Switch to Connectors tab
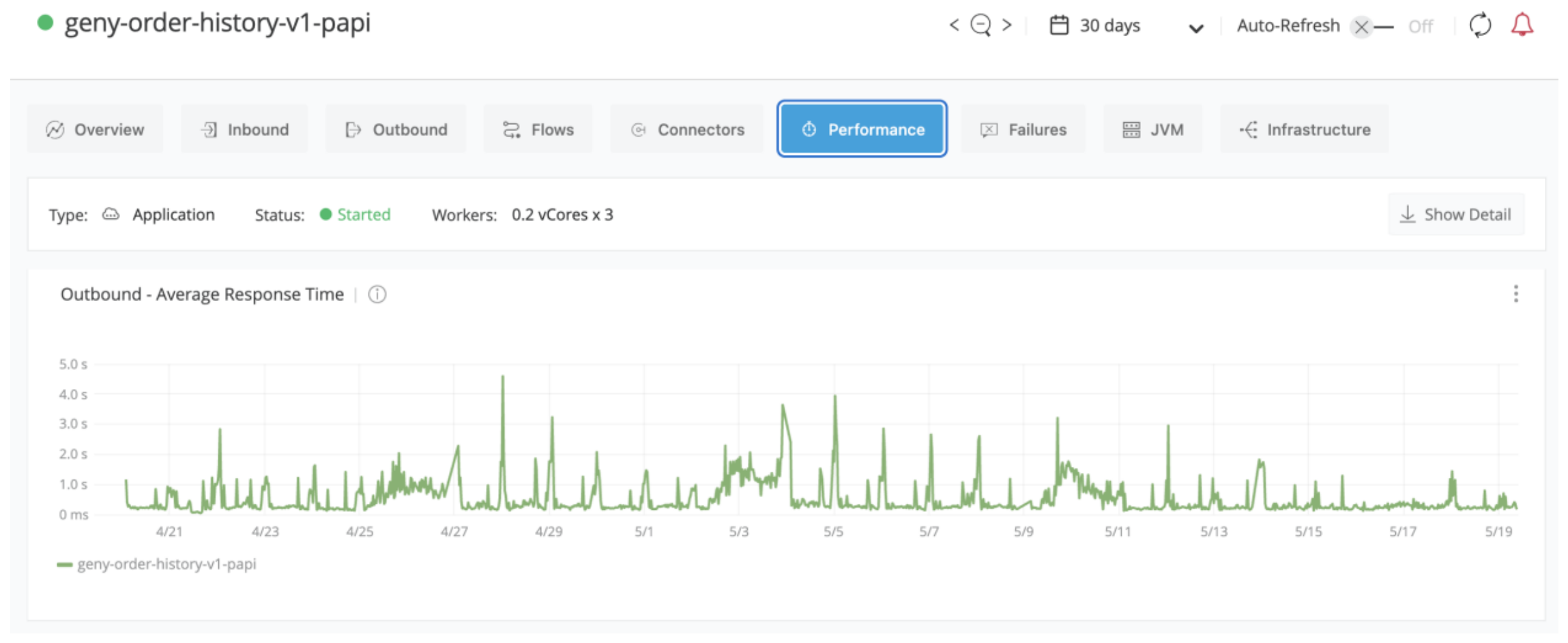The height and width of the screenshot is (643, 1568). [x=686, y=129]
